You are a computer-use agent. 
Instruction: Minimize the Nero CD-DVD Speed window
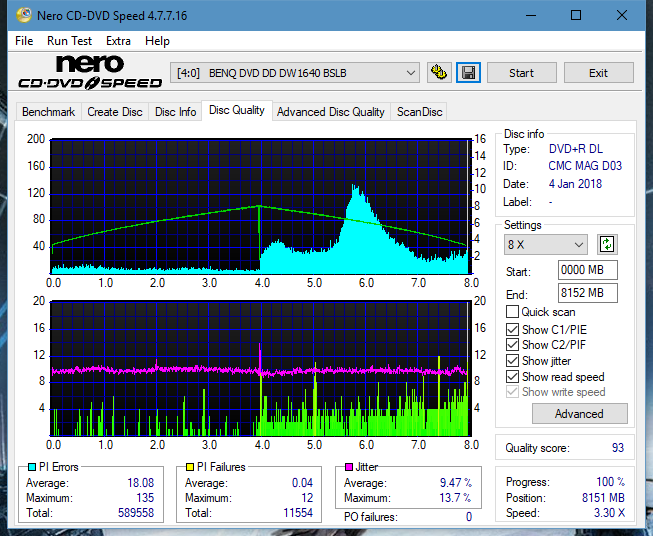click(531, 15)
